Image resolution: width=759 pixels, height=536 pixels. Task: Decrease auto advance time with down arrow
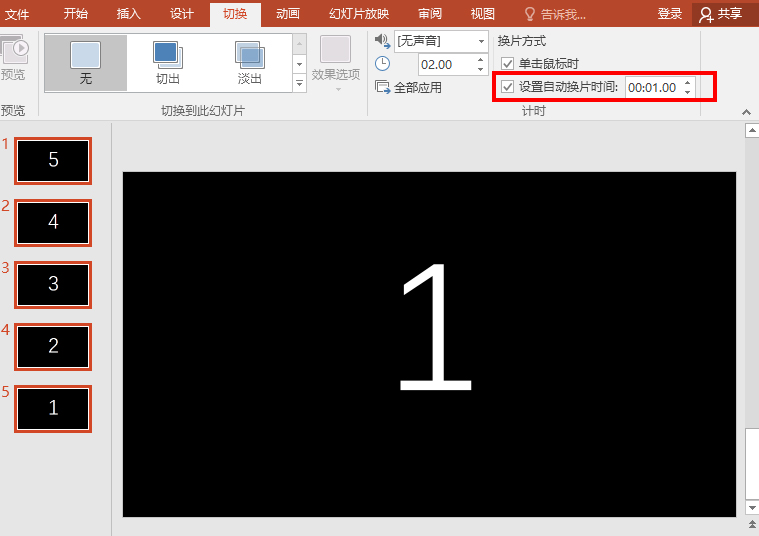[x=687, y=92]
